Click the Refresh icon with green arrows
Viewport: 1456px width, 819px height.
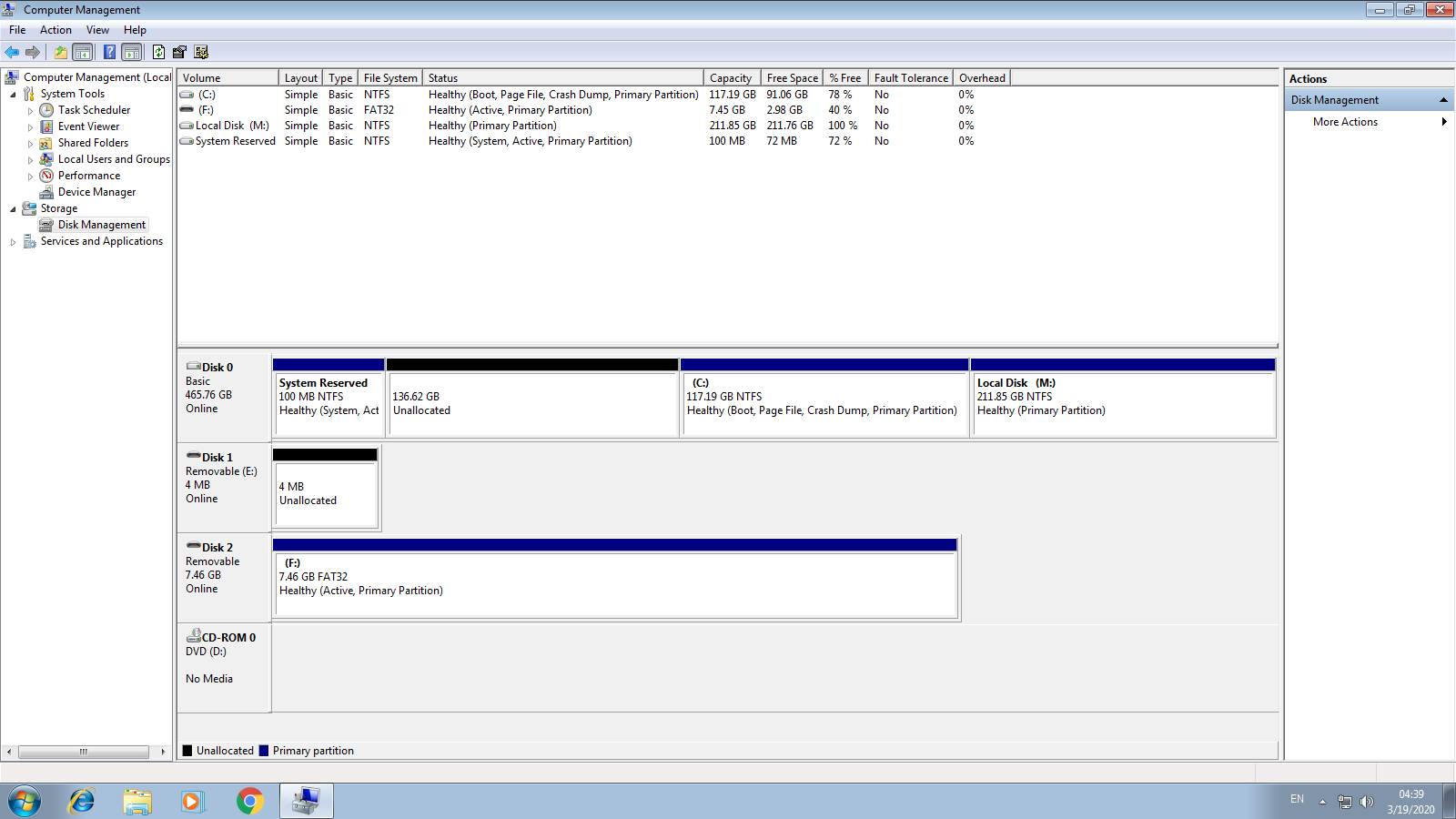pos(158,52)
